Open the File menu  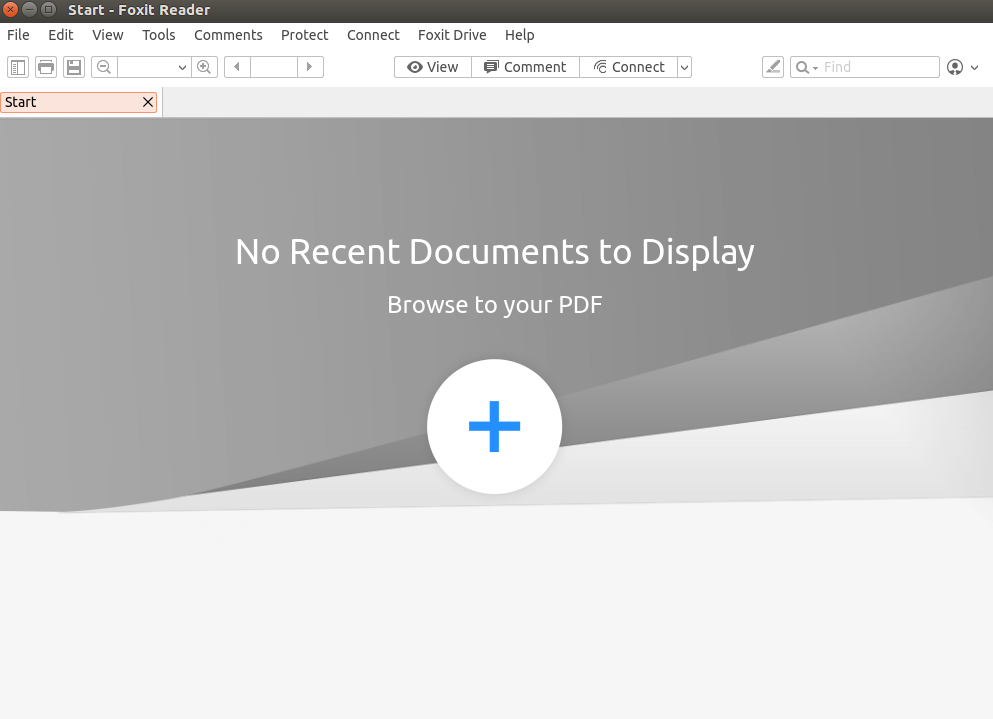click(18, 35)
